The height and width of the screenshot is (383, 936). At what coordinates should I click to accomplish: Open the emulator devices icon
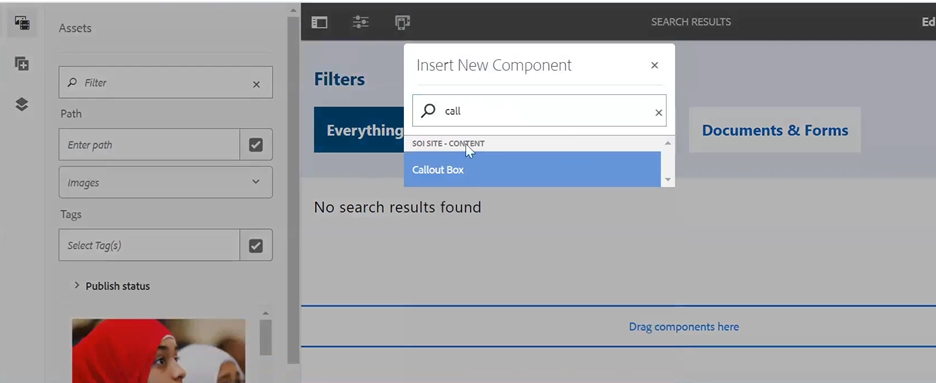click(402, 22)
